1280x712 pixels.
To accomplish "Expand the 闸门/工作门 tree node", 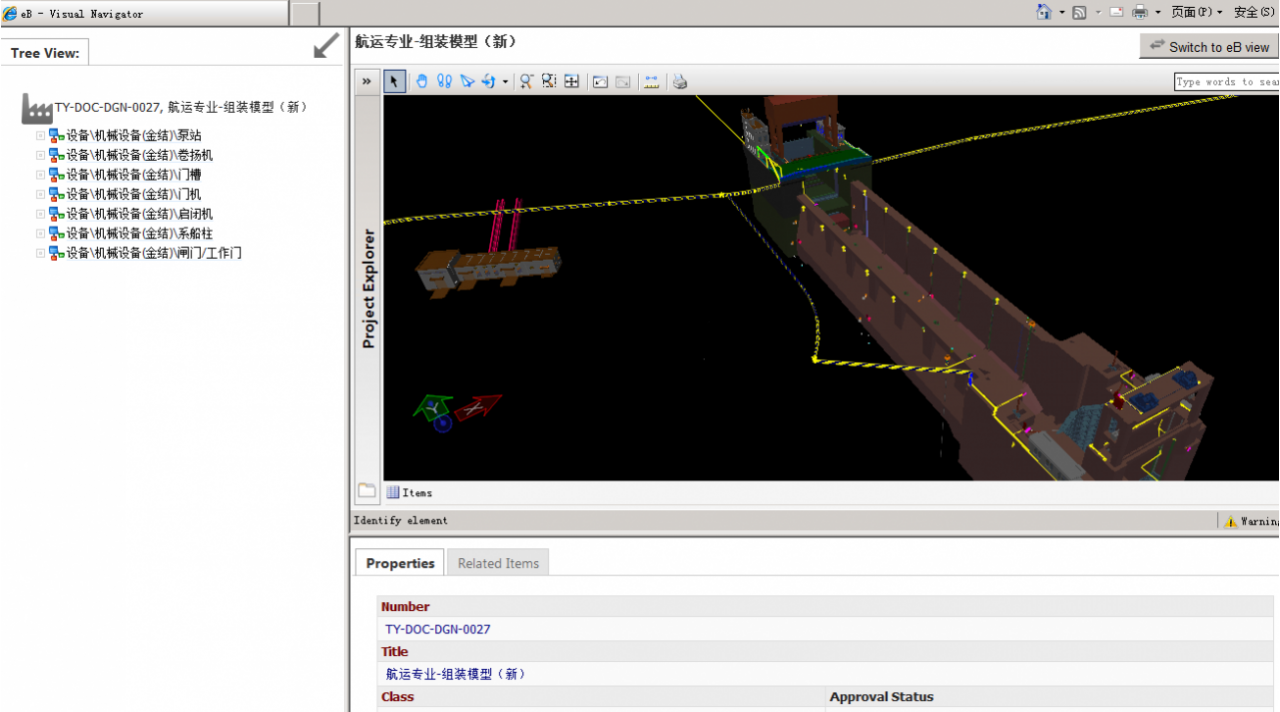I will 41,253.
